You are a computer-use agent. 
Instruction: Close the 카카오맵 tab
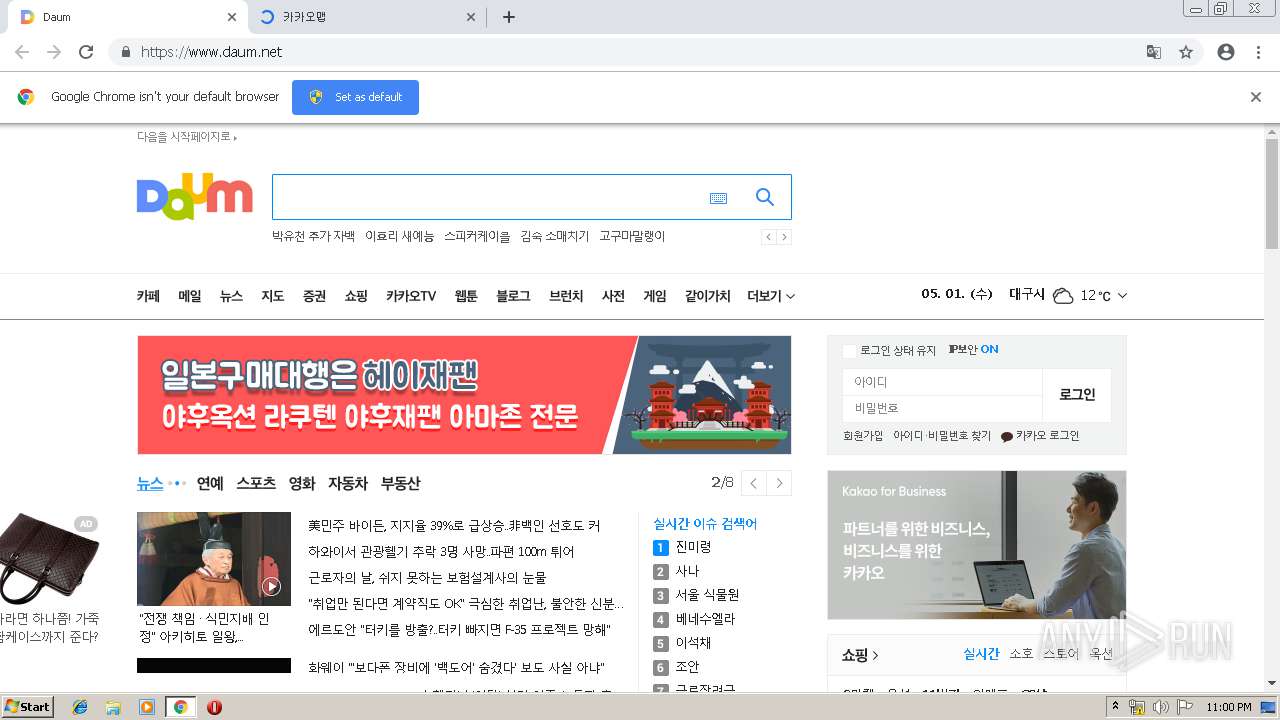[x=472, y=17]
